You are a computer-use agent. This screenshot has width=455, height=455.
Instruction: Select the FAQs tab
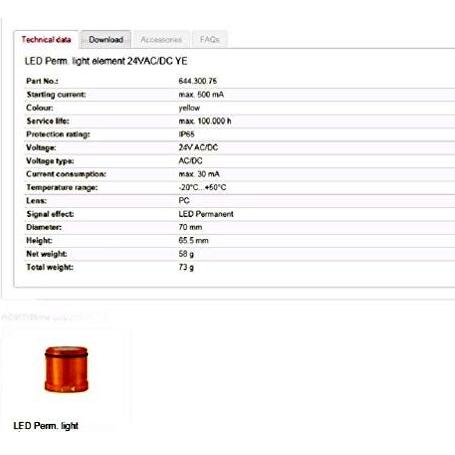point(210,40)
